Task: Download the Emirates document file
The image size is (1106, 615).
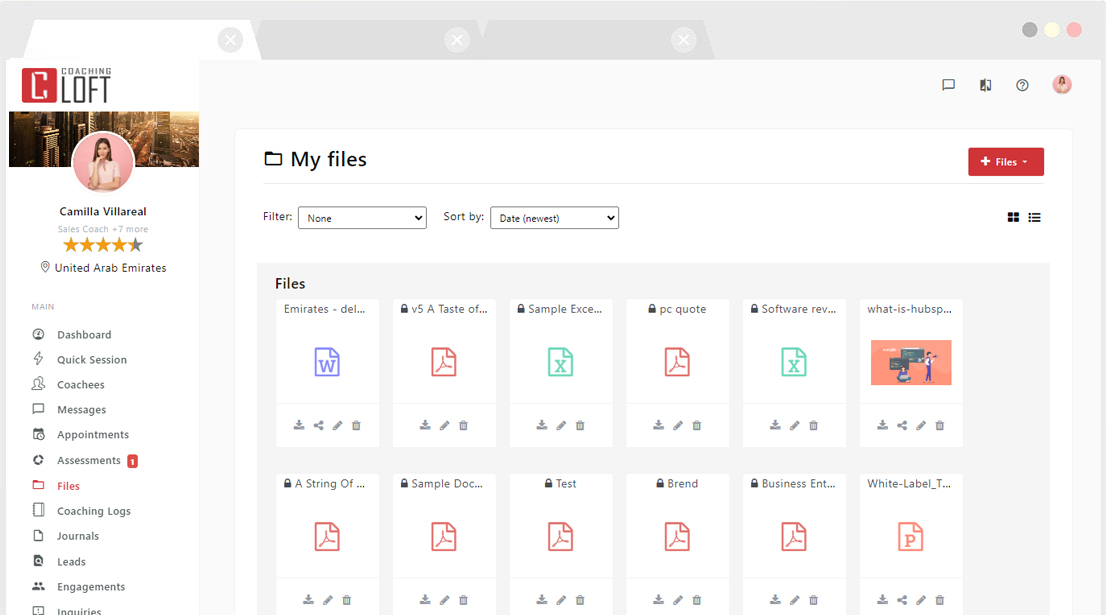Action: (x=299, y=425)
